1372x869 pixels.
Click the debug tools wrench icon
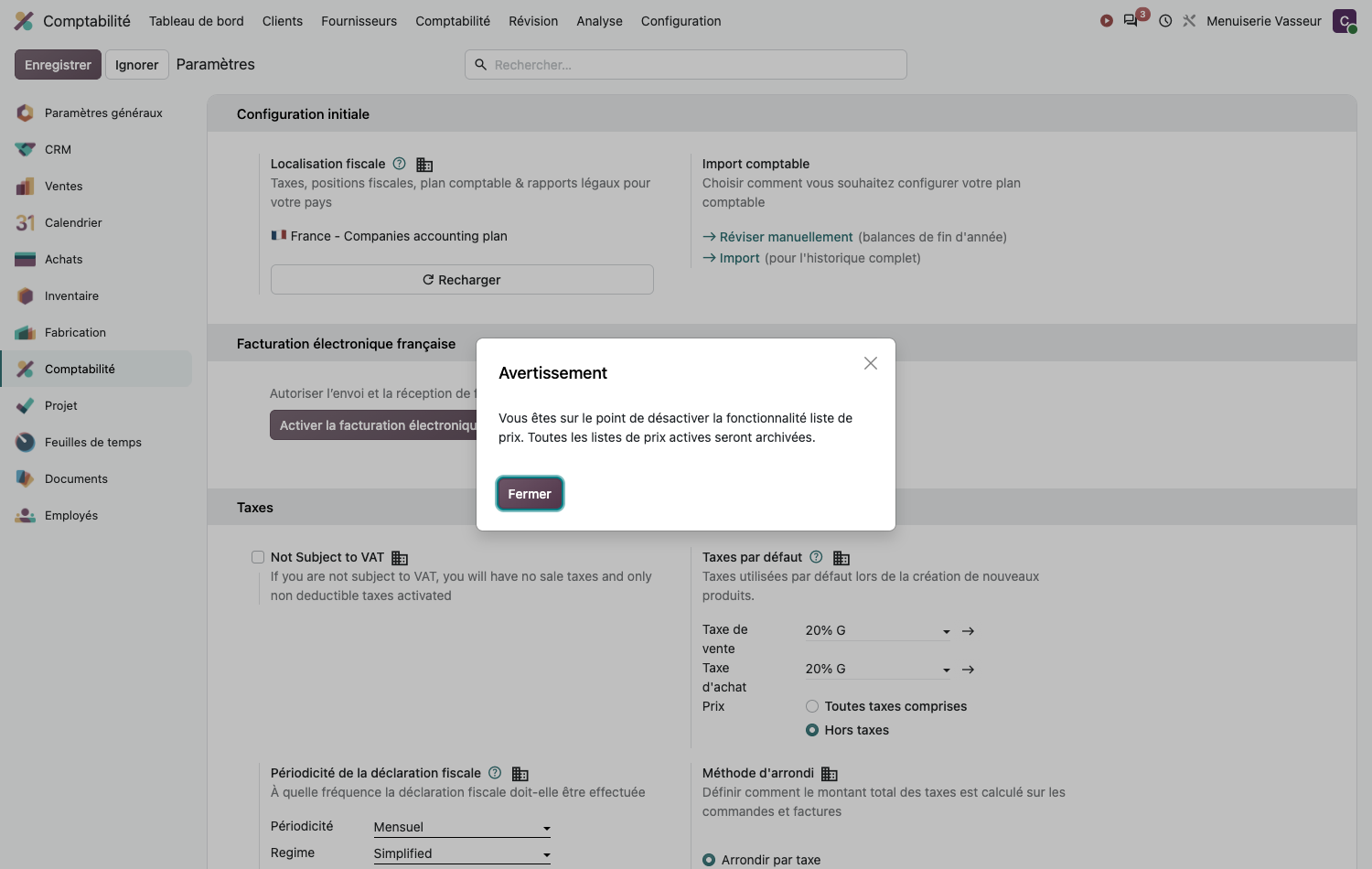pos(1189,21)
